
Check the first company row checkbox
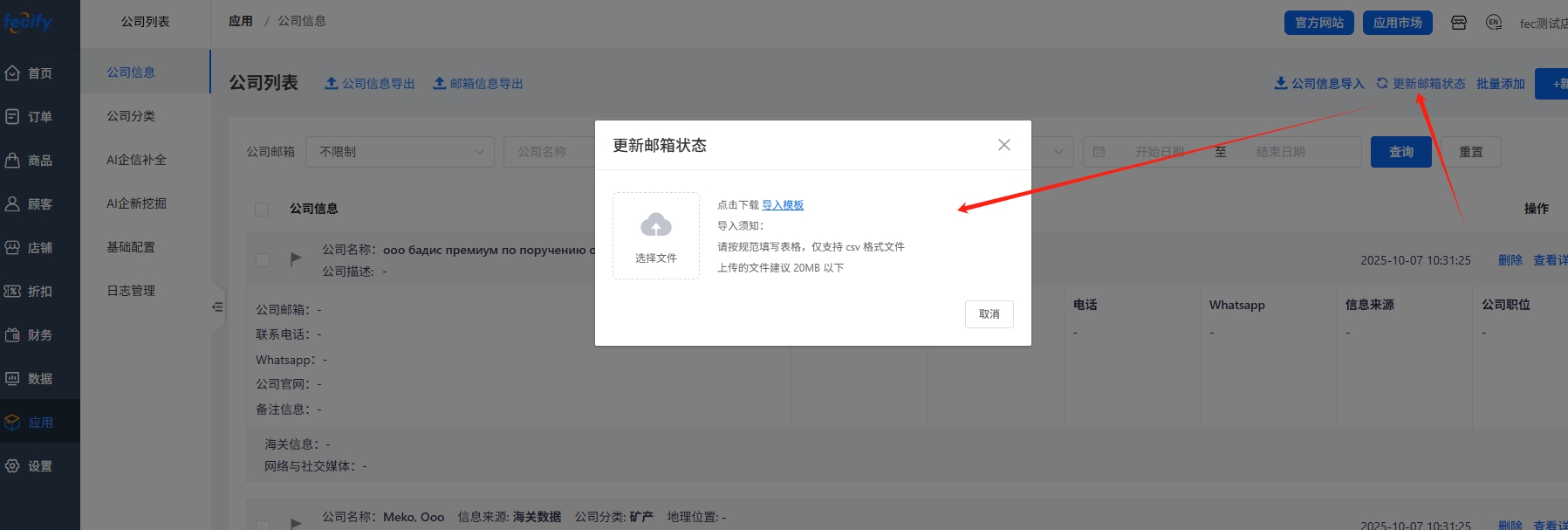tap(263, 260)
